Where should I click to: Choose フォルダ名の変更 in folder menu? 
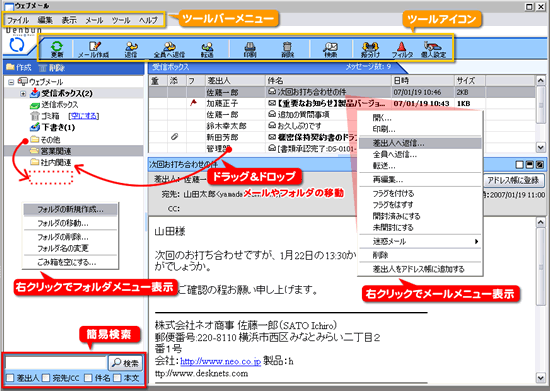70,248
